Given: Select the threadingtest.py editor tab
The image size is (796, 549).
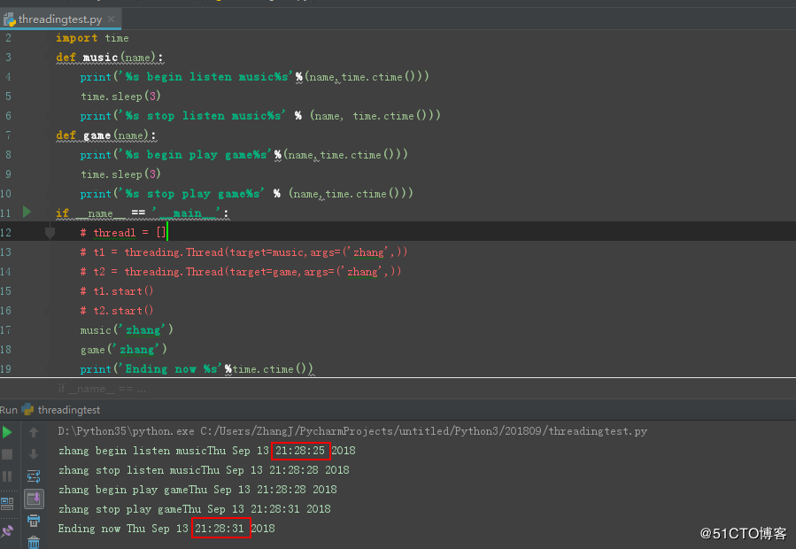Looking at the screenshot, I should pos(60,19).
